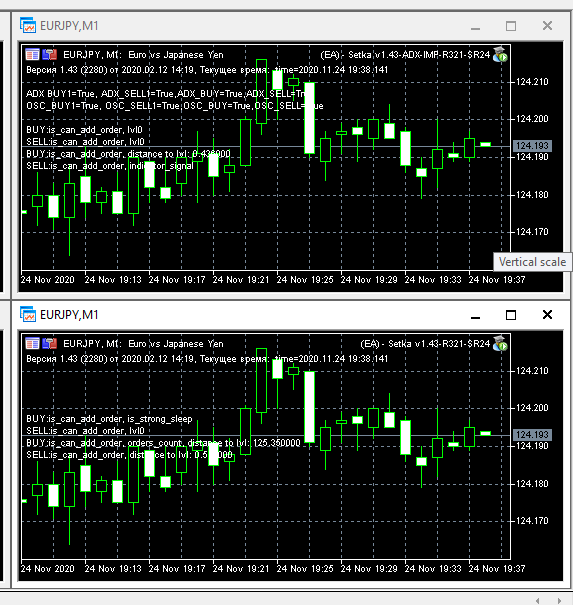573x605 pixels.
Task: Click the table icon in the bottom chart header
Action: click(x=32, y=343)
